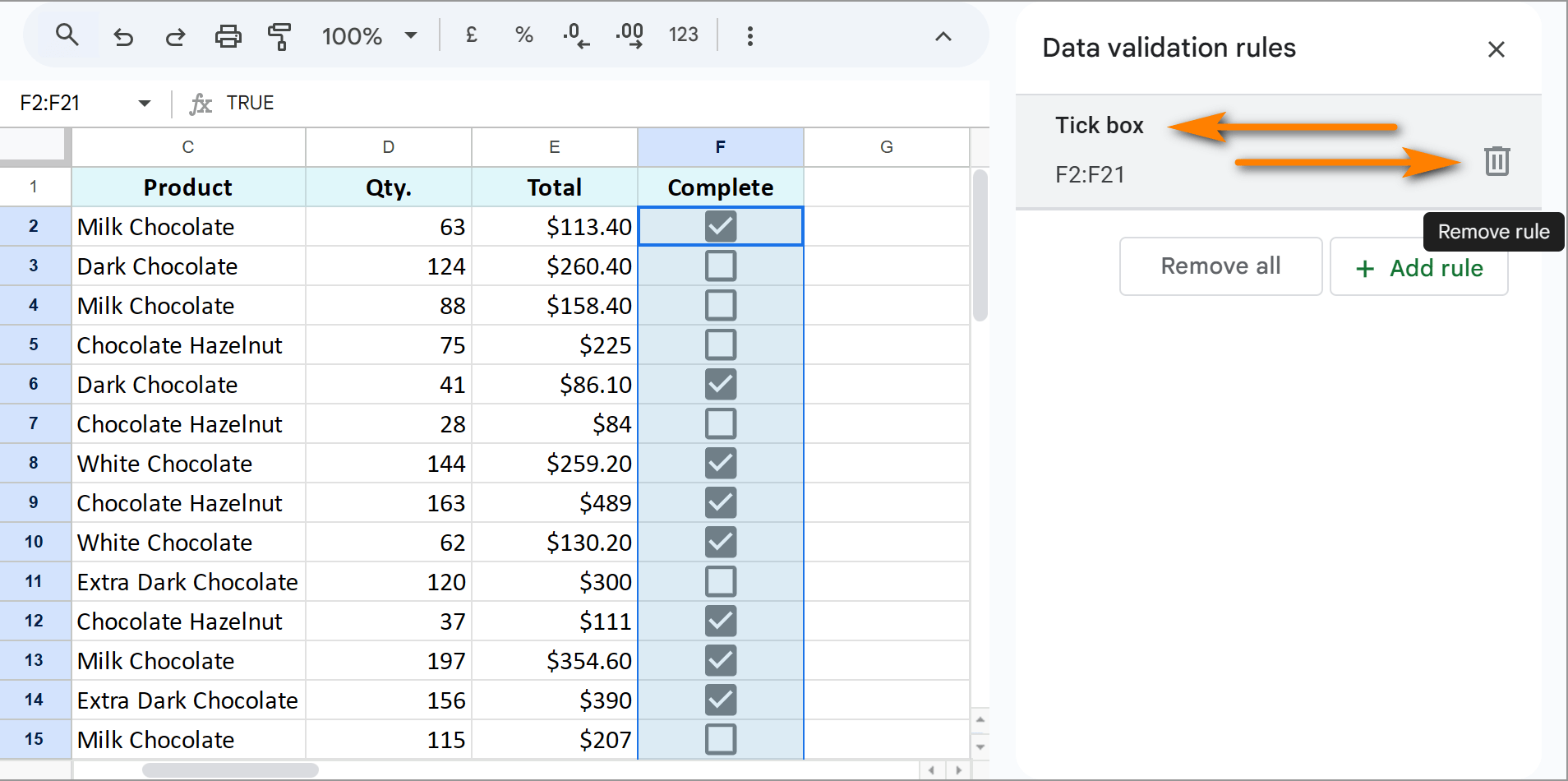This screenshot has height=781, width=1568.
Task: Click the horizontal scrollbar thumb
Action: [230, 770]
